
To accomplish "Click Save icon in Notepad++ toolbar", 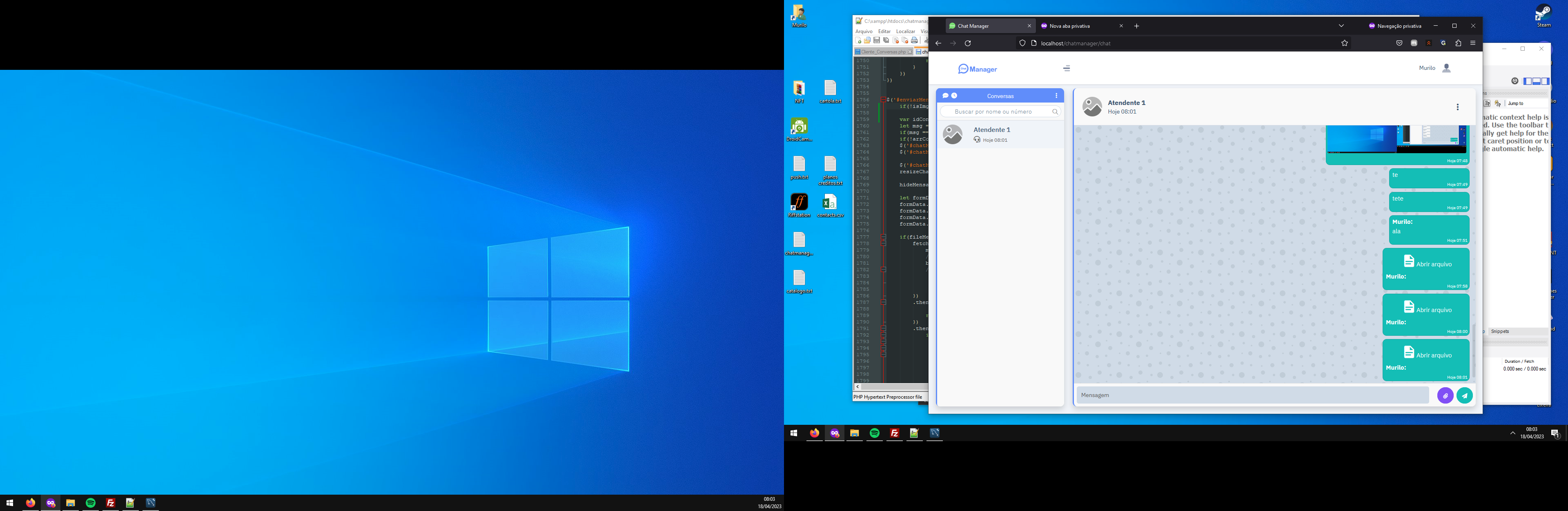I will click(x=877, y=41).
